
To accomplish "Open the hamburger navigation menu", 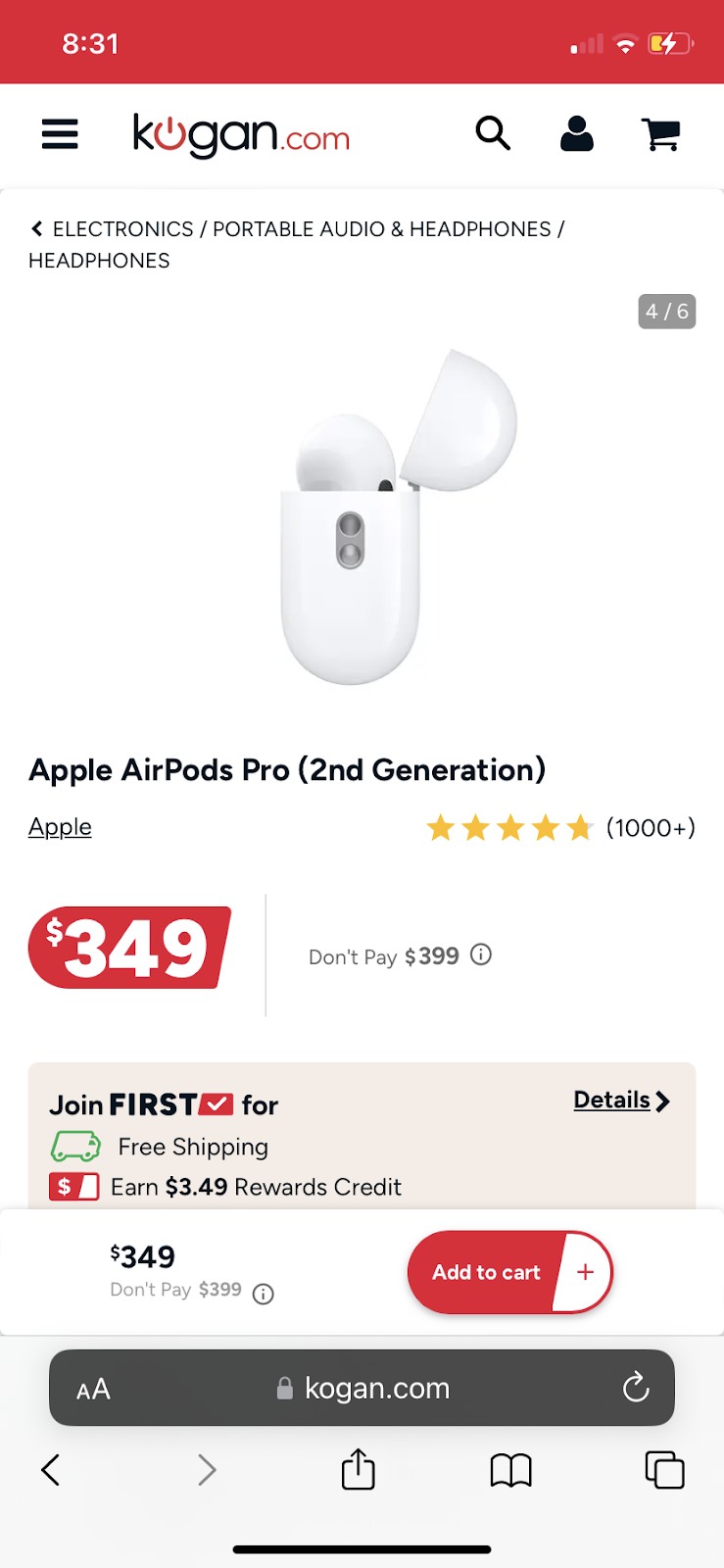I will (60, 134).
